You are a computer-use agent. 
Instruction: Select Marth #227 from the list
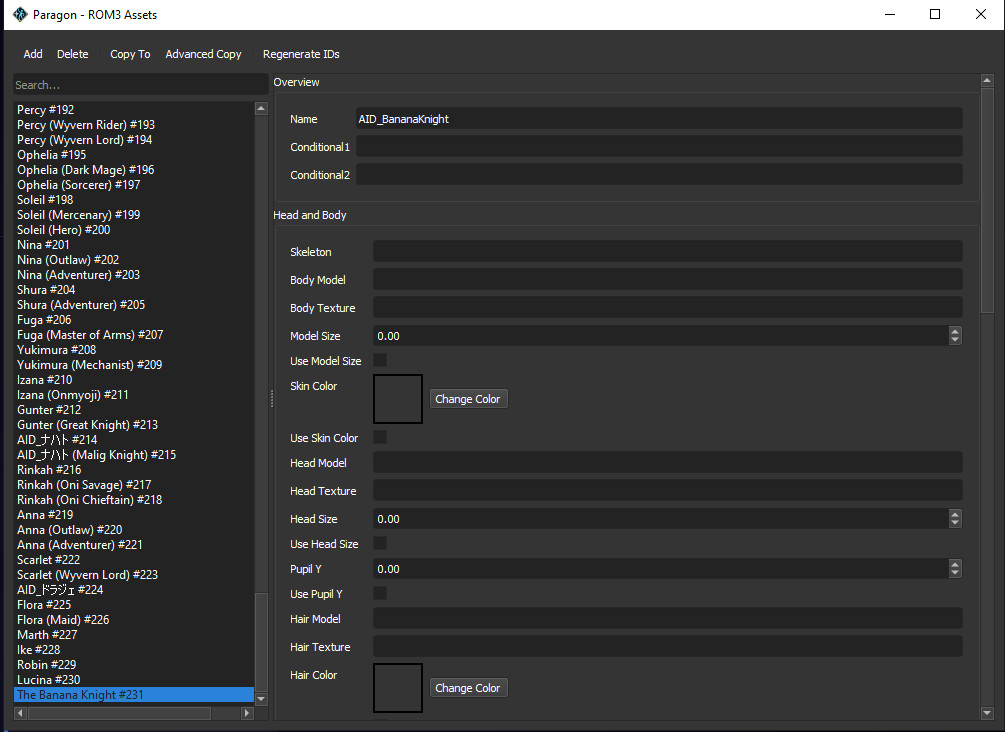click(x=47, y=634)
